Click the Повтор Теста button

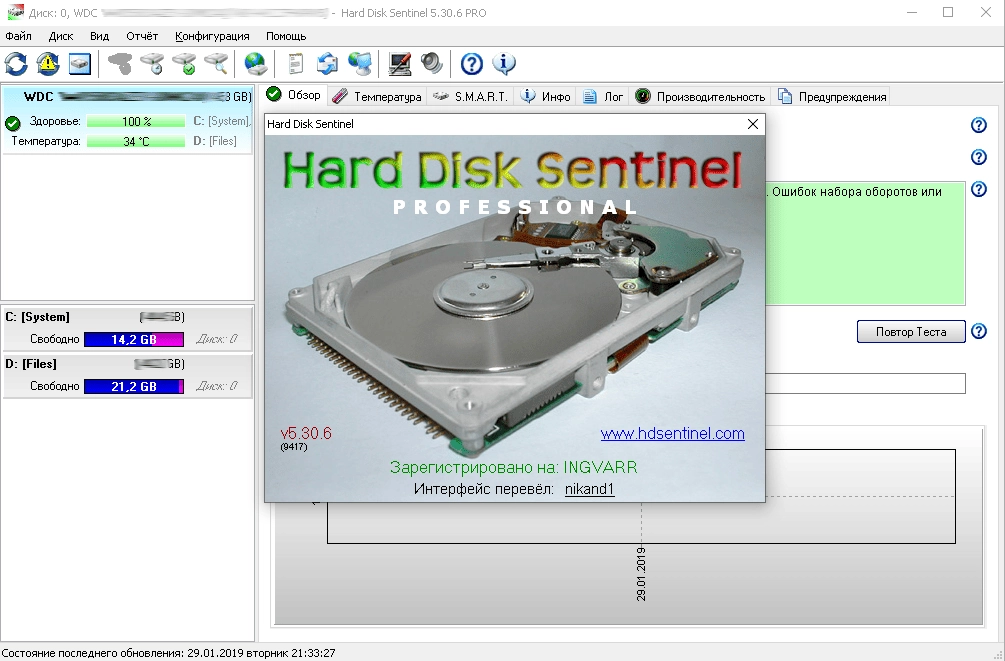pos(911,331)
